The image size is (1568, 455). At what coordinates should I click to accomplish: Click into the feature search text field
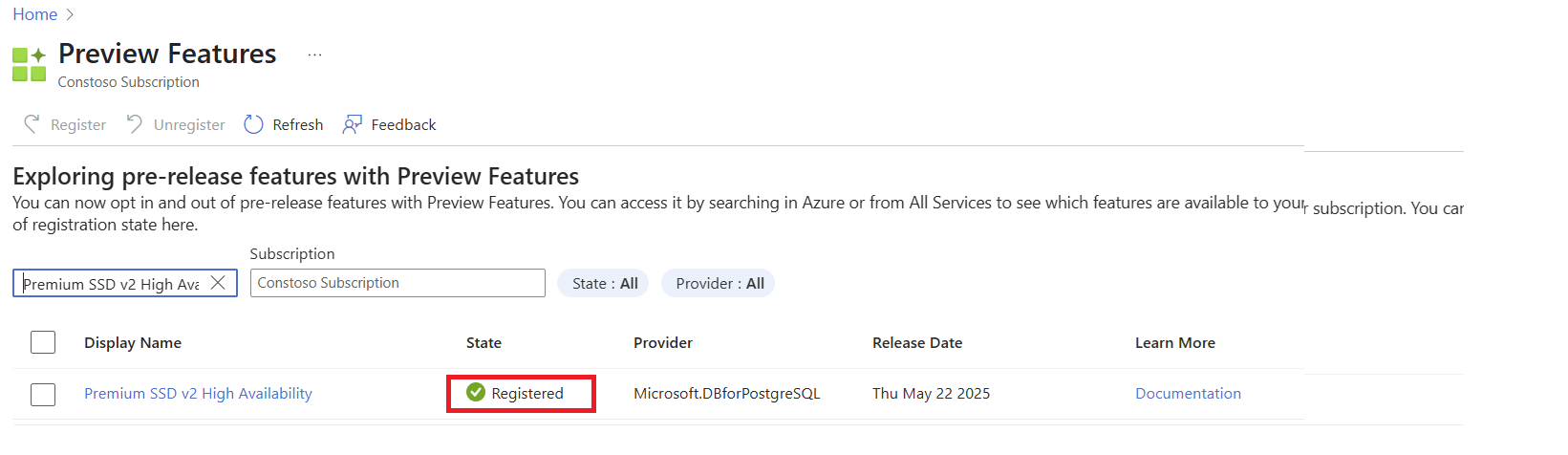tap(111, 284)
